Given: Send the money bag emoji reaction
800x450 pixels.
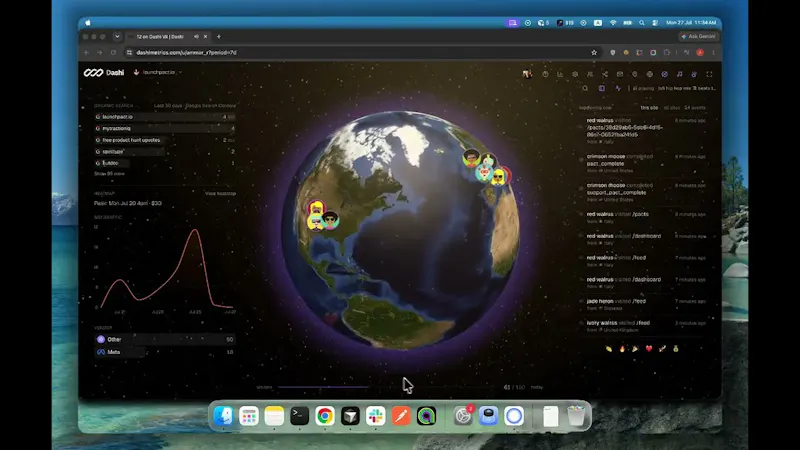Looking at the screenshot, I should tap(676, 349).
